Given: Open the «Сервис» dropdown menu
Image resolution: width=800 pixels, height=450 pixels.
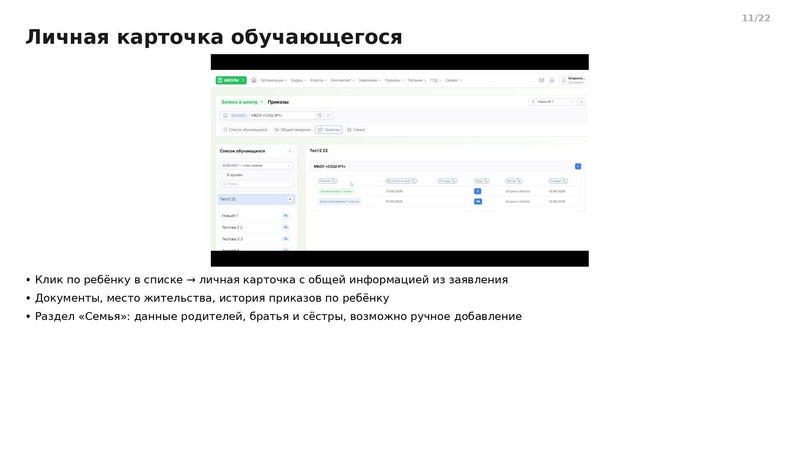Looking at the screenshot, I should click(x=454, y=80).
